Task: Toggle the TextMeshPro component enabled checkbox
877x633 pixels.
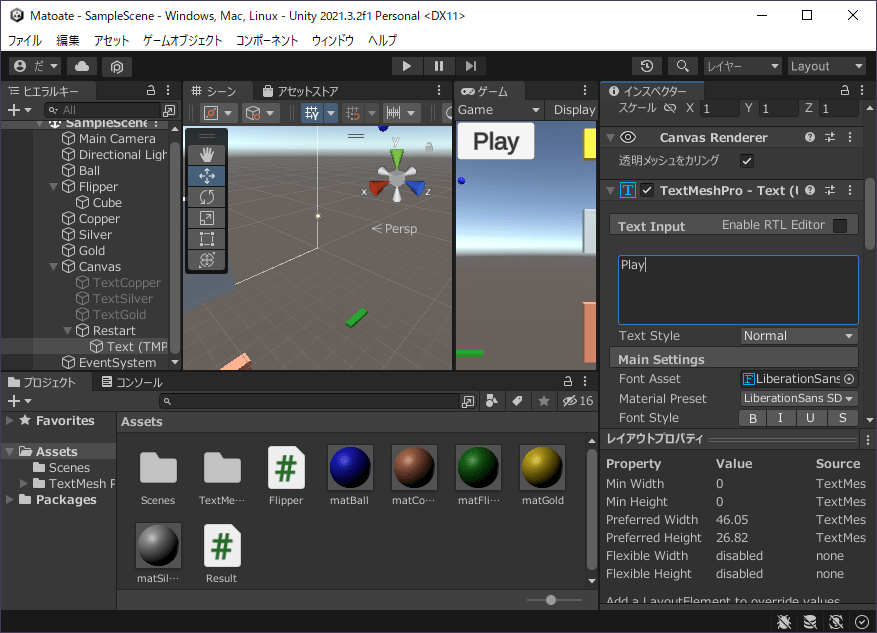Action: point(647,190)
